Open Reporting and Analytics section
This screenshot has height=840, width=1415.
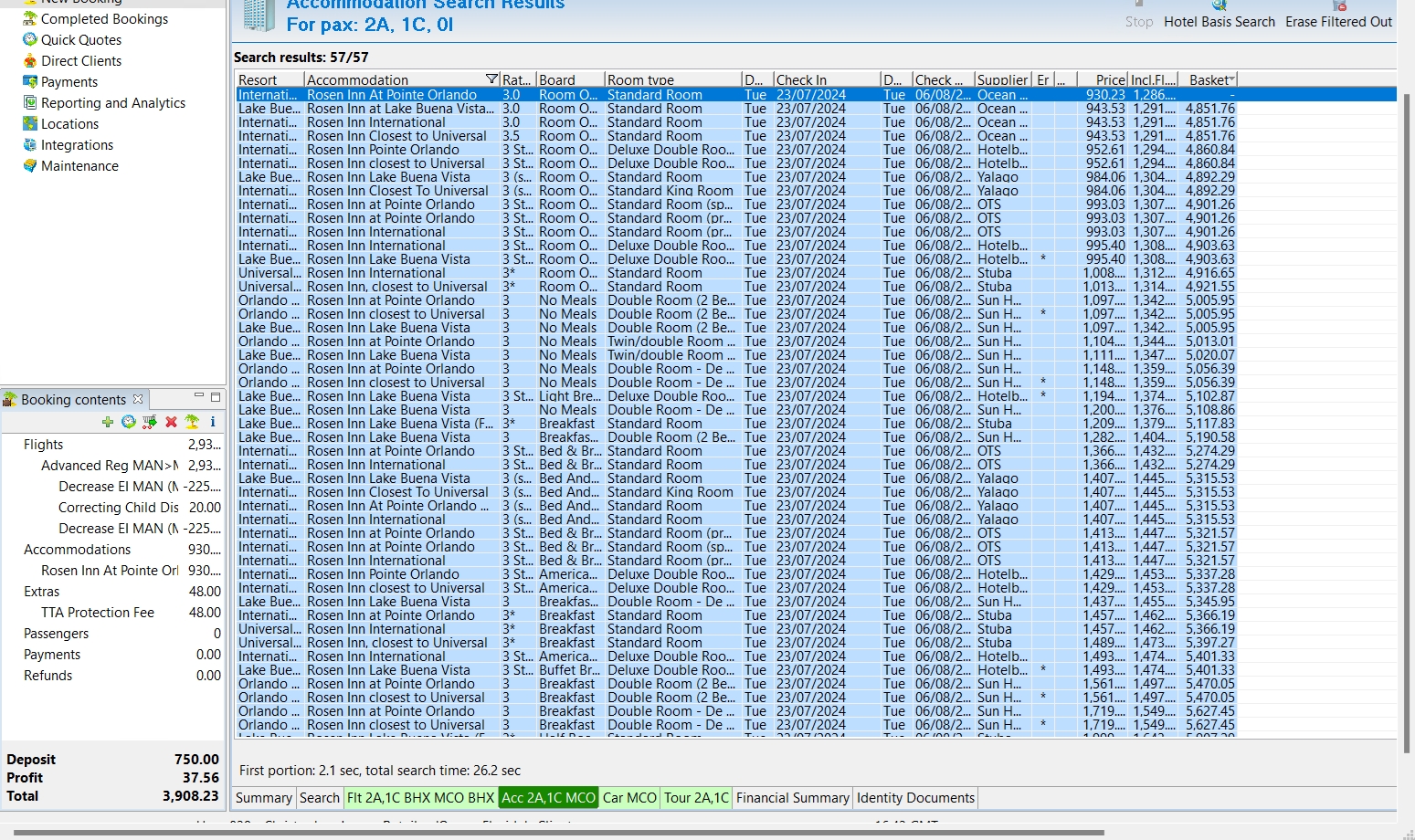[x=113, y=102]
